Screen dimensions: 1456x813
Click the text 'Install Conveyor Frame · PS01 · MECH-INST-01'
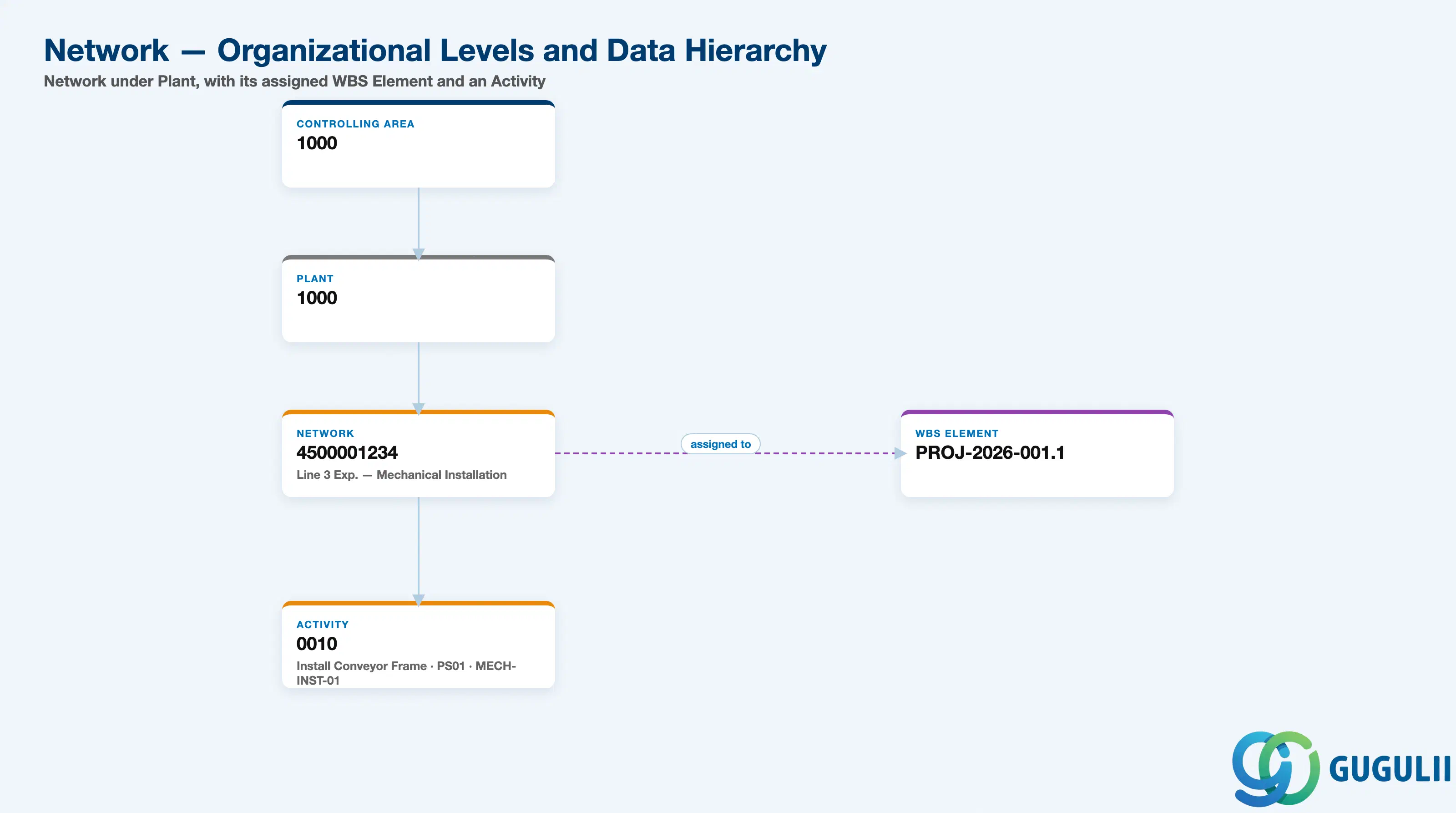pos(406,673)
